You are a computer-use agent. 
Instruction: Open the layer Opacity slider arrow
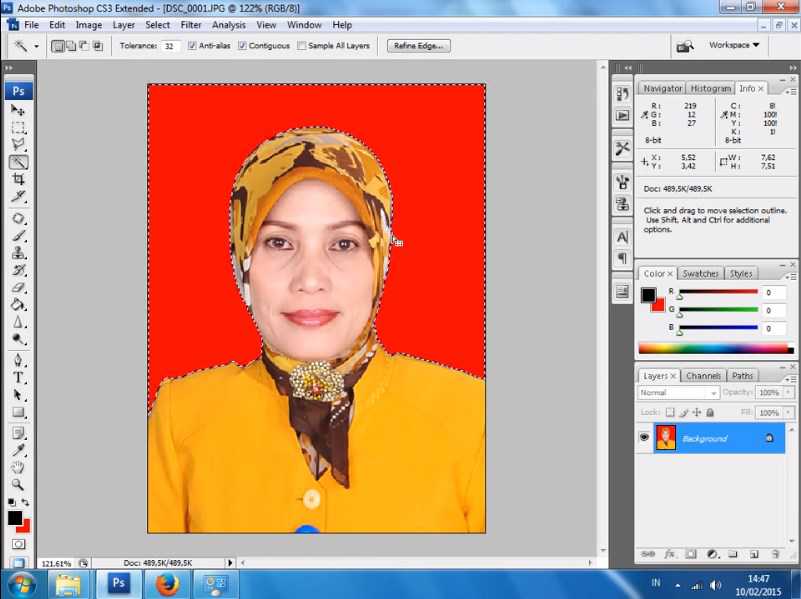(x=789, y=392)
